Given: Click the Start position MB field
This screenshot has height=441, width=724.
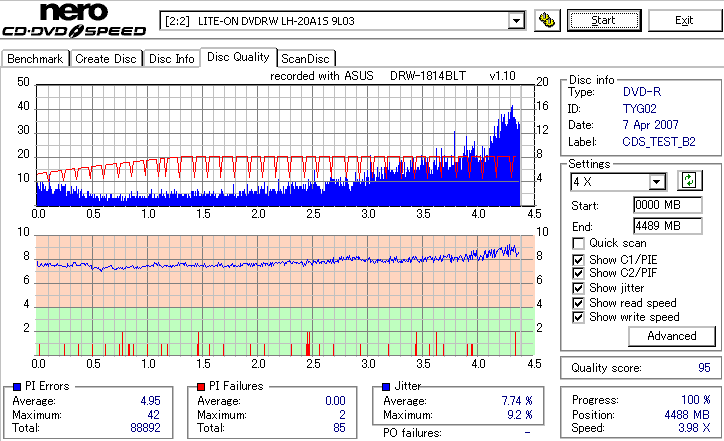Looking at the screenshot, I should click(668, 205).
